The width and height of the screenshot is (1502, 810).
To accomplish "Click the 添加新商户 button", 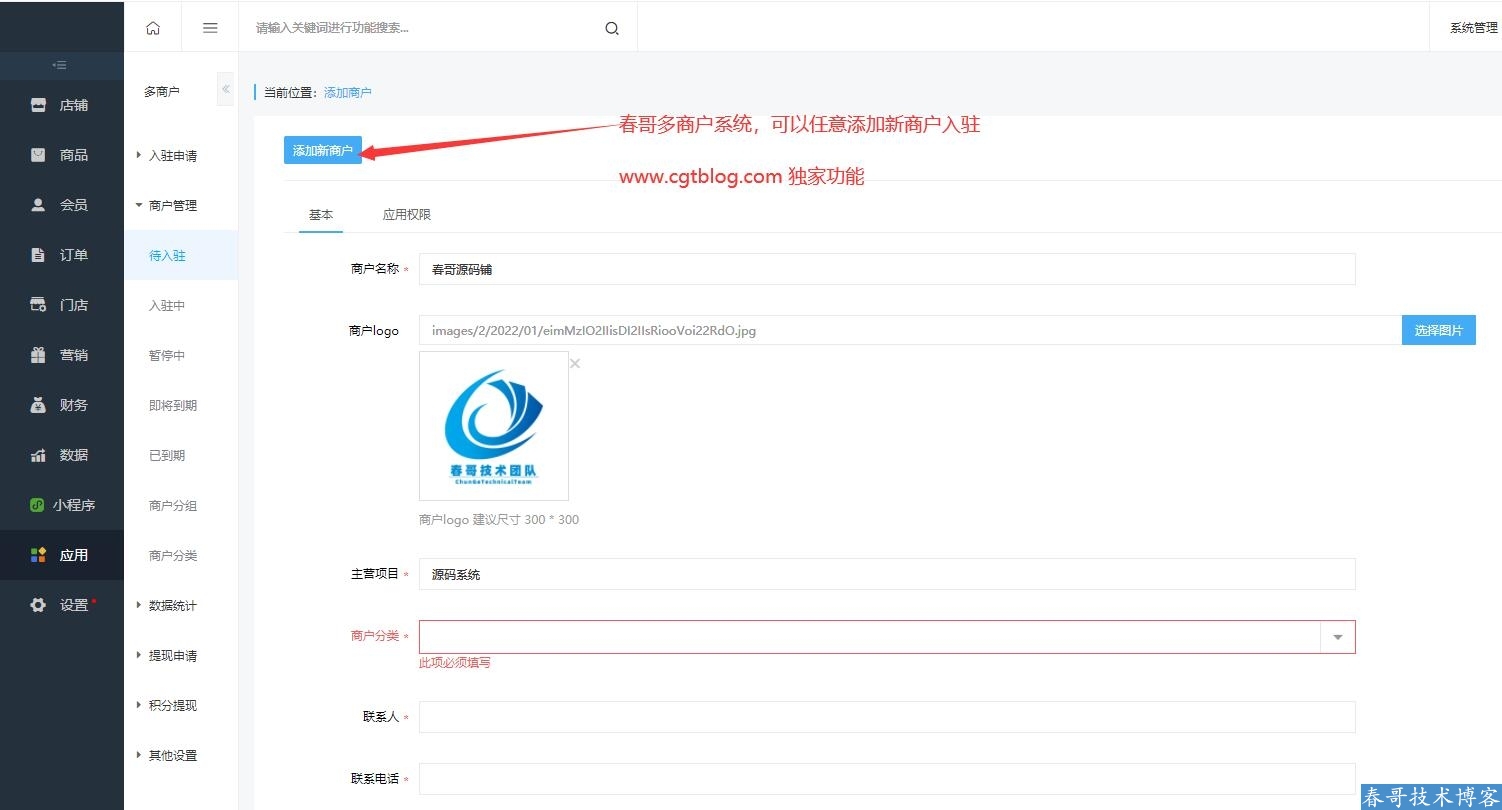I will [322, 150].
